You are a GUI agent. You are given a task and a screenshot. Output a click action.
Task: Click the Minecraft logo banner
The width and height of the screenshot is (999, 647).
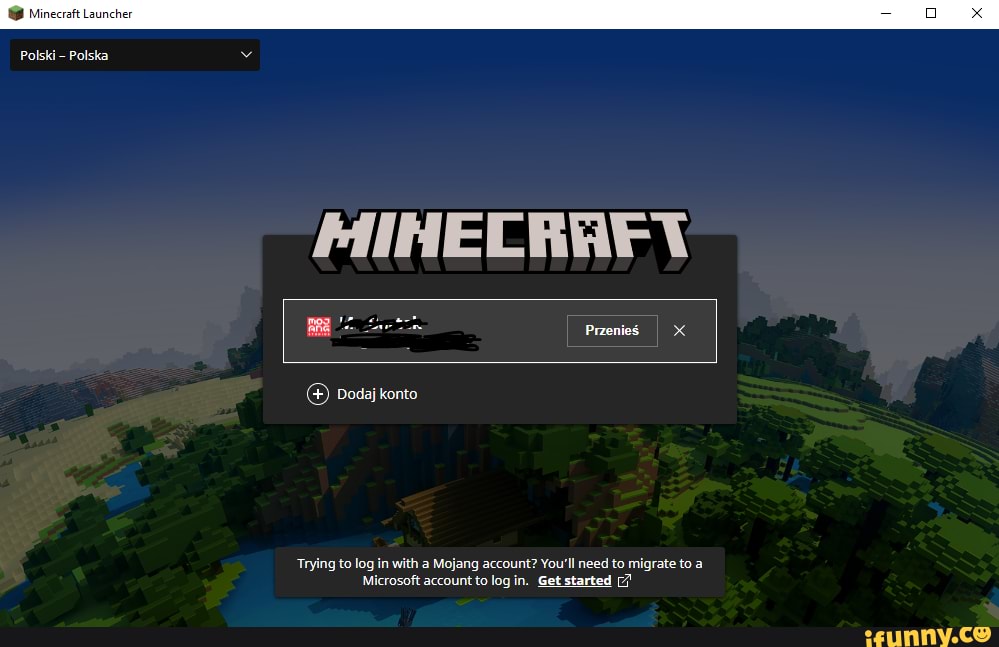coord(500,238)
